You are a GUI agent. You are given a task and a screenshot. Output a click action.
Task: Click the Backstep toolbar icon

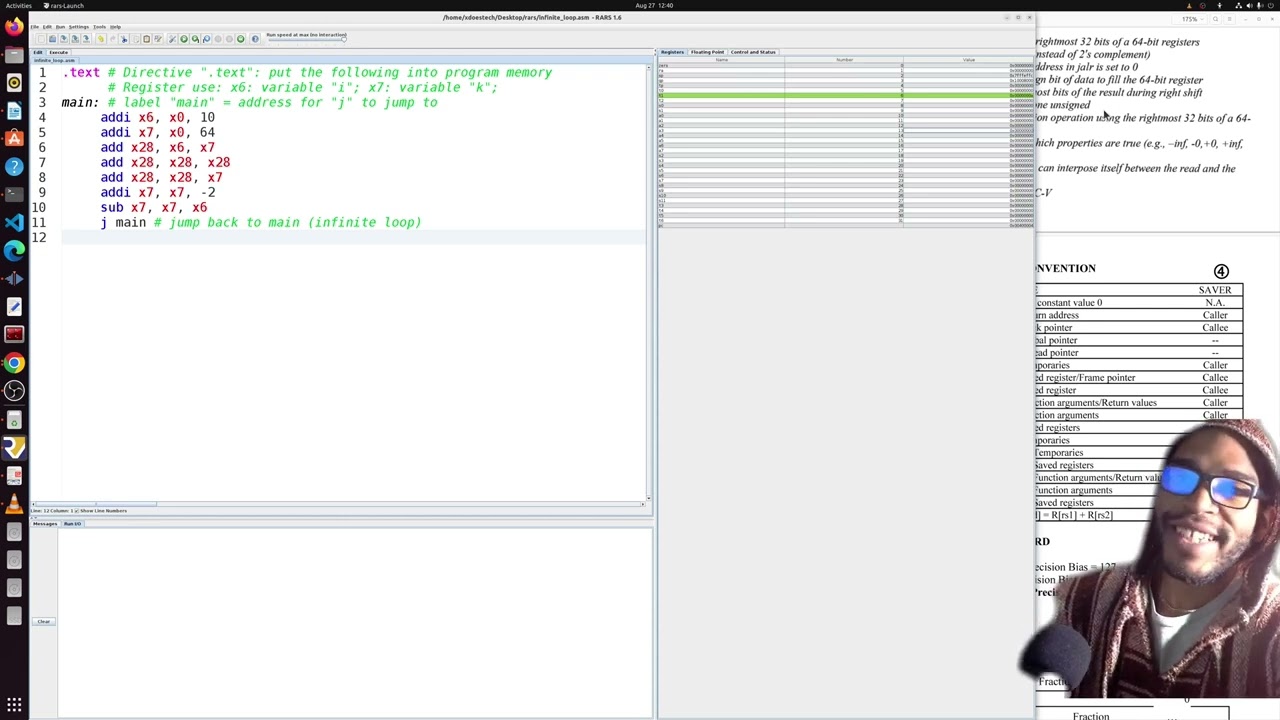(x=206, y=39)
